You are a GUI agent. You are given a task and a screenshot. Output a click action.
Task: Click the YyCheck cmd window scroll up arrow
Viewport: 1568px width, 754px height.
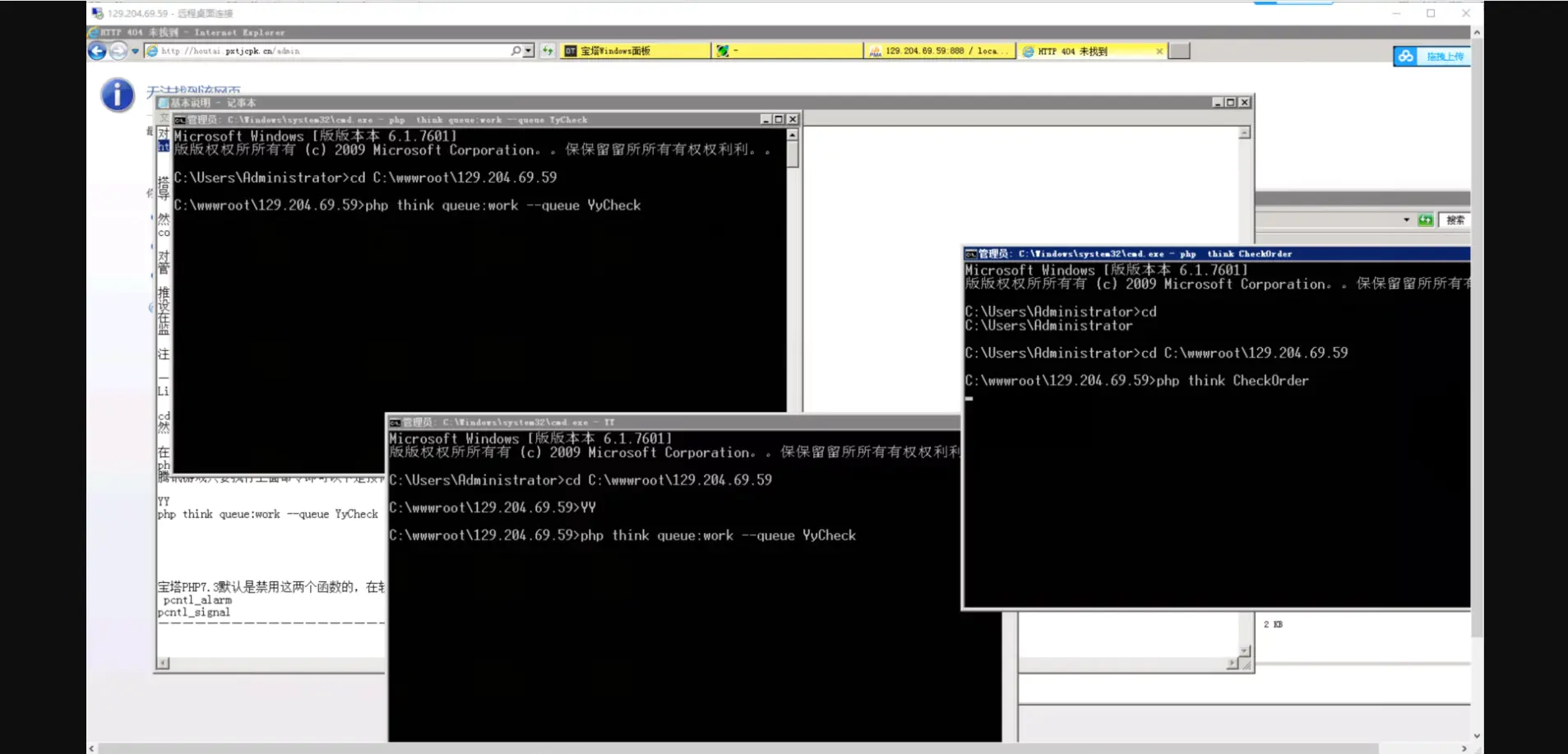pyautogui.click(x=793, y=135)
